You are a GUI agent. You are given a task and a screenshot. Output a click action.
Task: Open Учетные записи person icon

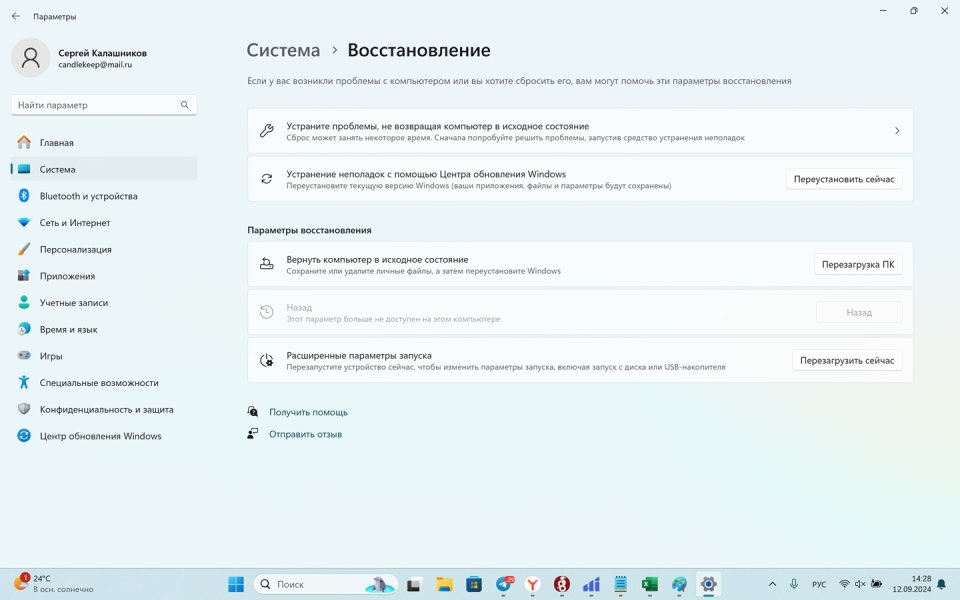(x=24, y=303)
